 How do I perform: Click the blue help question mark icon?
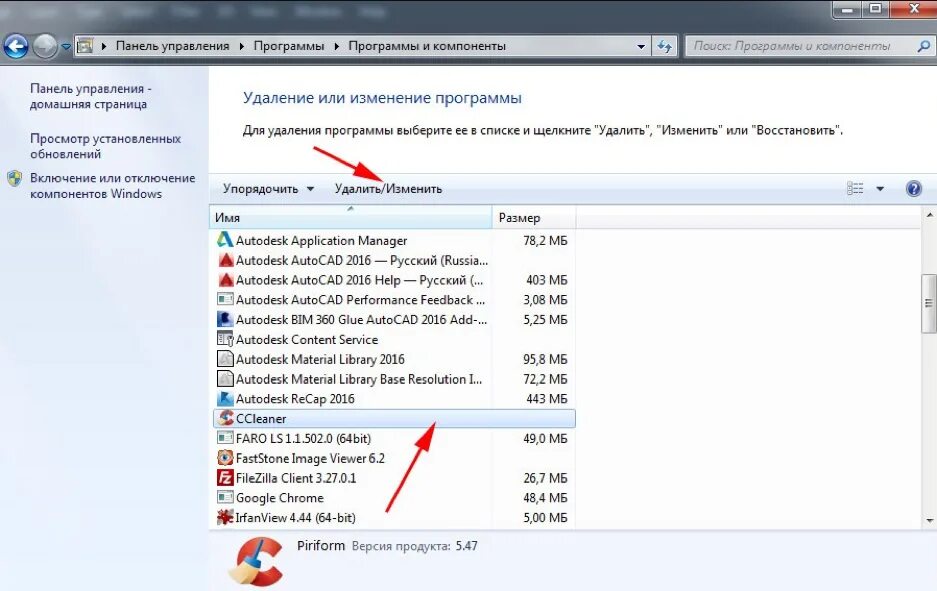tap(914, 189)
